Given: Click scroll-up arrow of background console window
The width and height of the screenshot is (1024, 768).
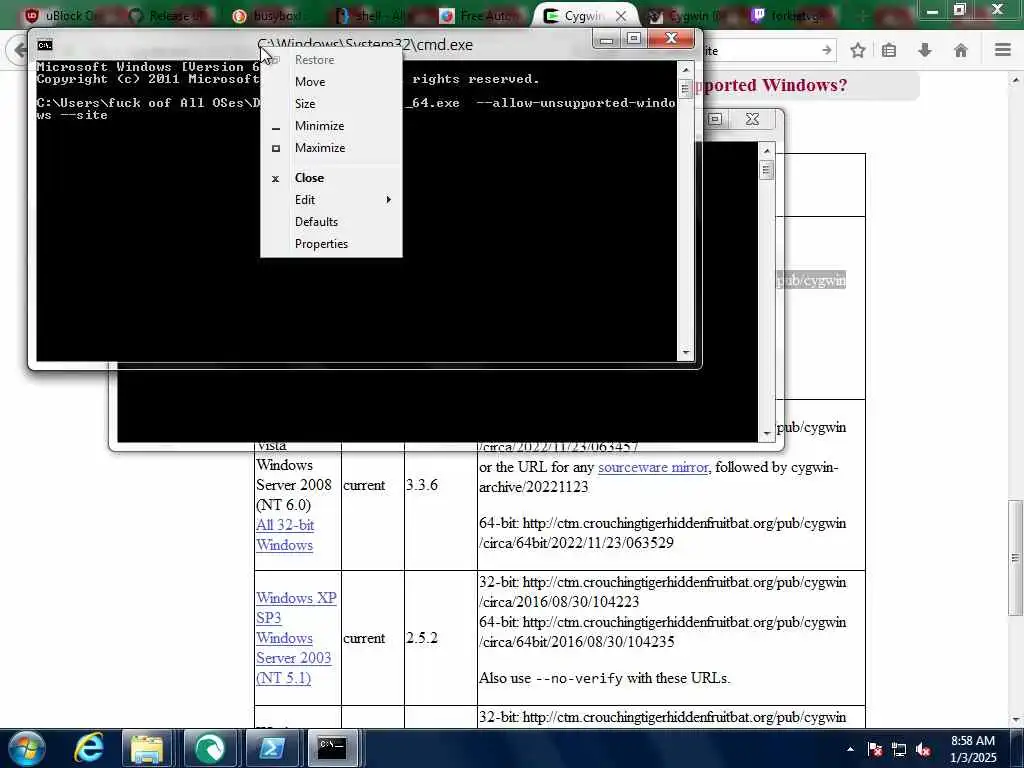Looking at the screenshot, I should (x=767, y=151).
